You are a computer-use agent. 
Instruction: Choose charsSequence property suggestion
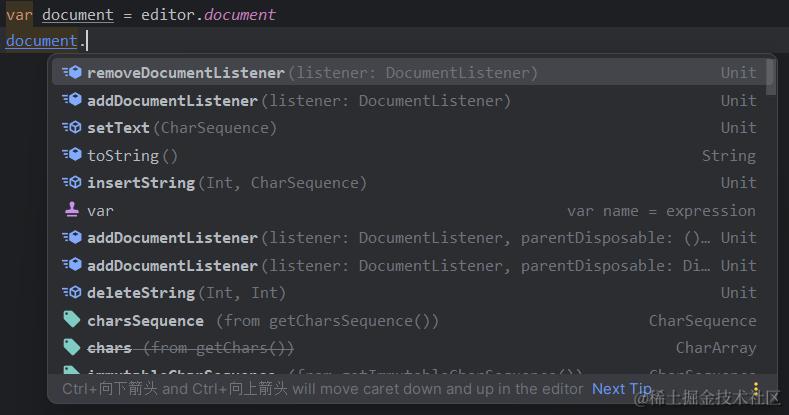click(x=409, y=320)
